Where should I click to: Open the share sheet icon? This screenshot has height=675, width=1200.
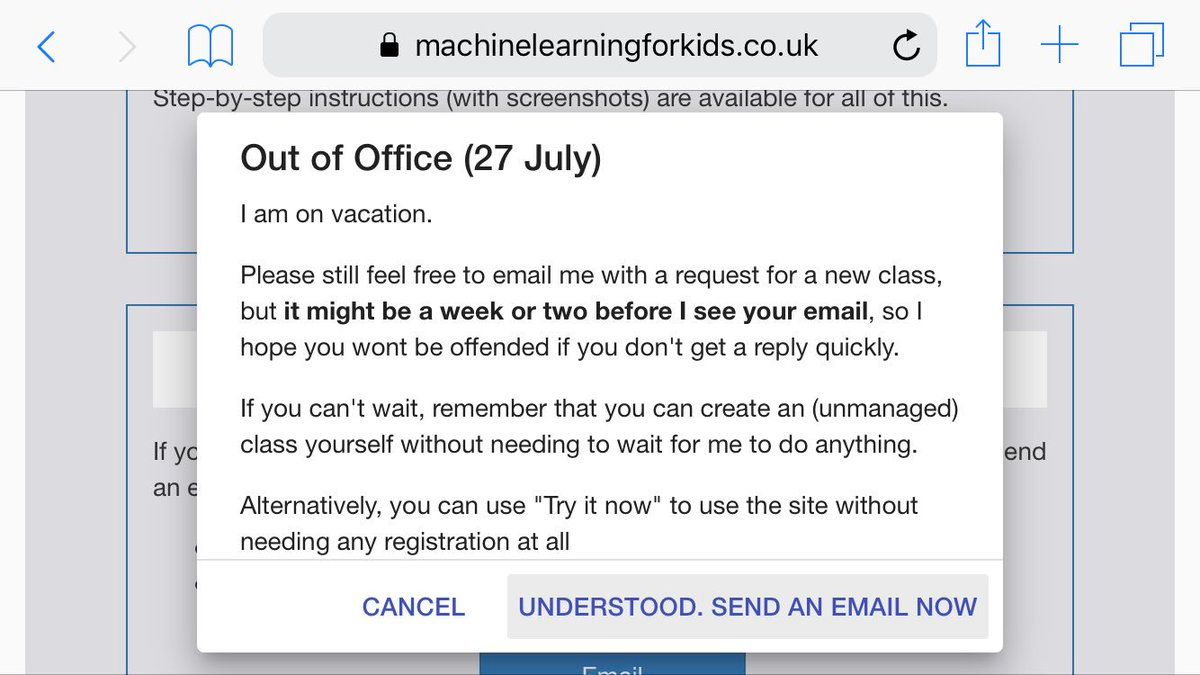983,45
